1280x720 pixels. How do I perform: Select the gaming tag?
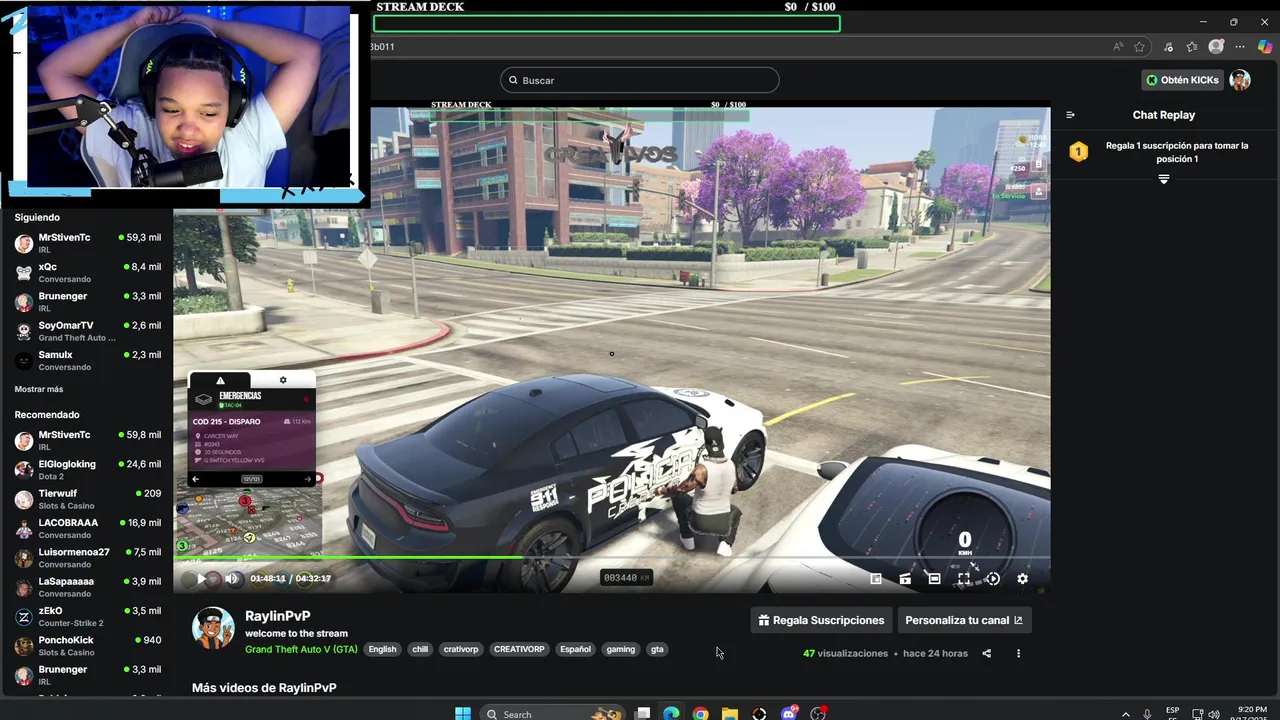coord(620,649)
